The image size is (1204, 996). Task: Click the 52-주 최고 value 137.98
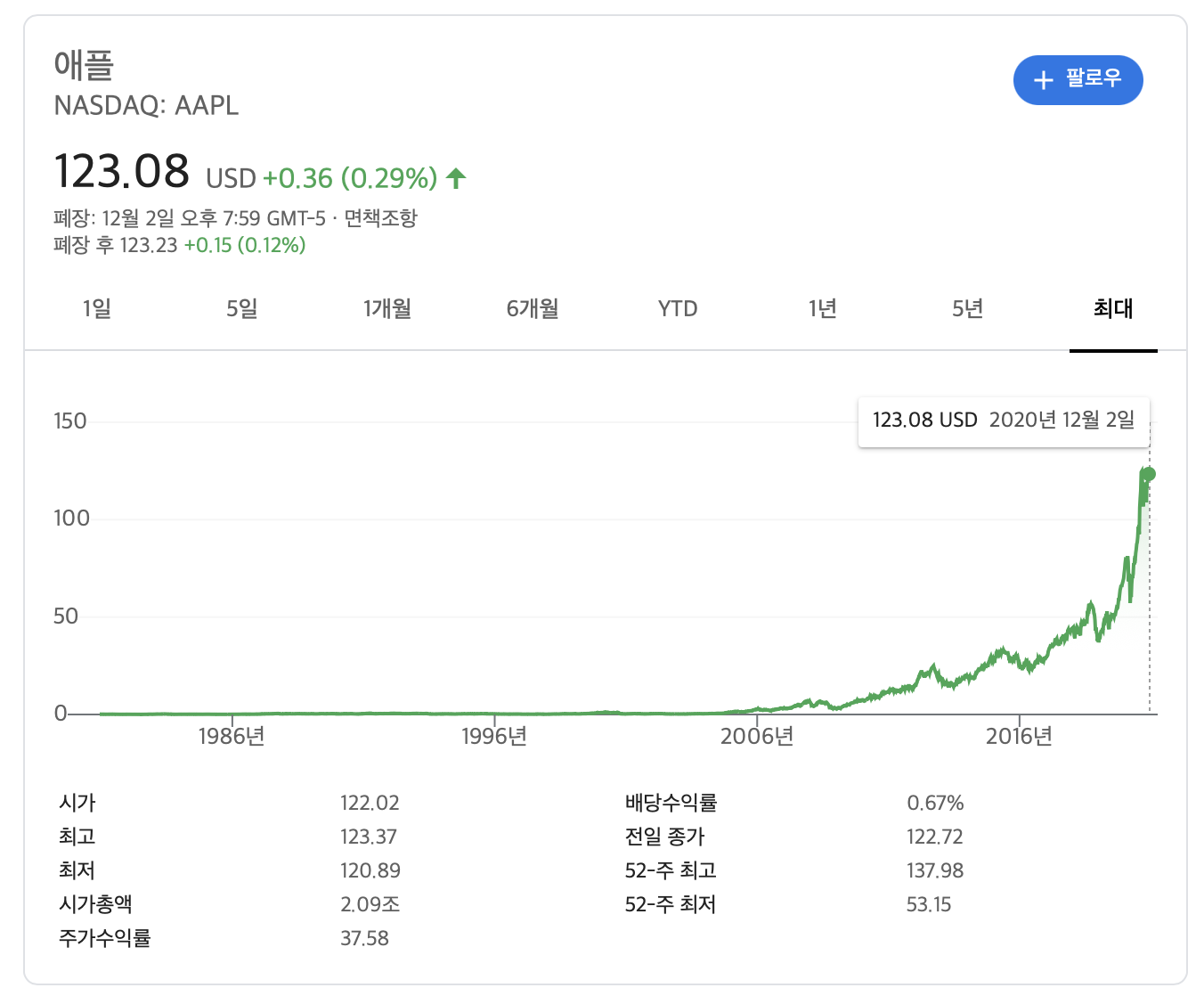[x=935, y=870]
